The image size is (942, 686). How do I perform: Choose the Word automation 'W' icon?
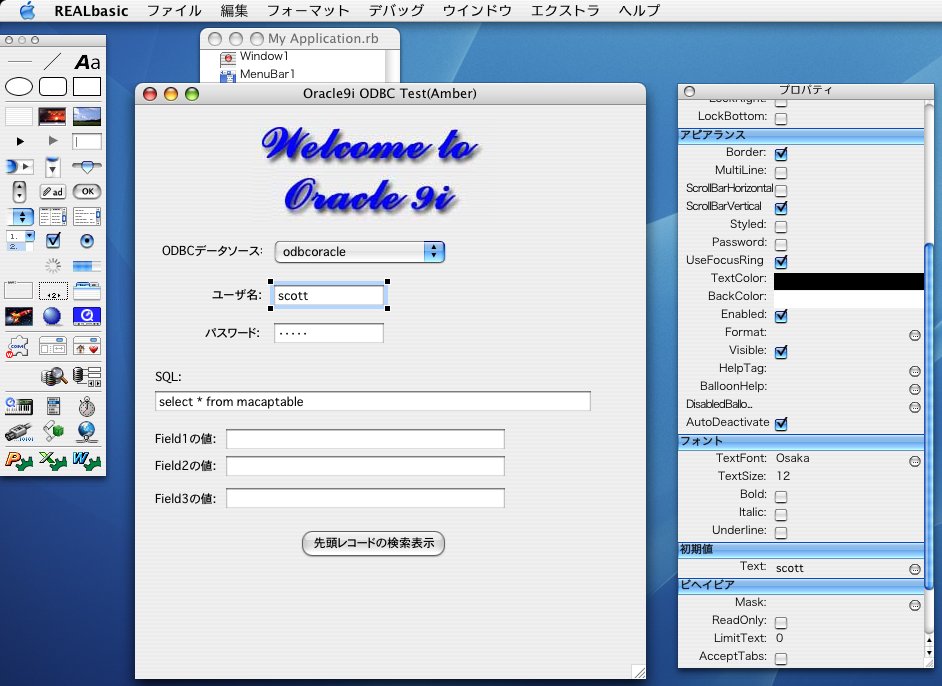[87, 460]
